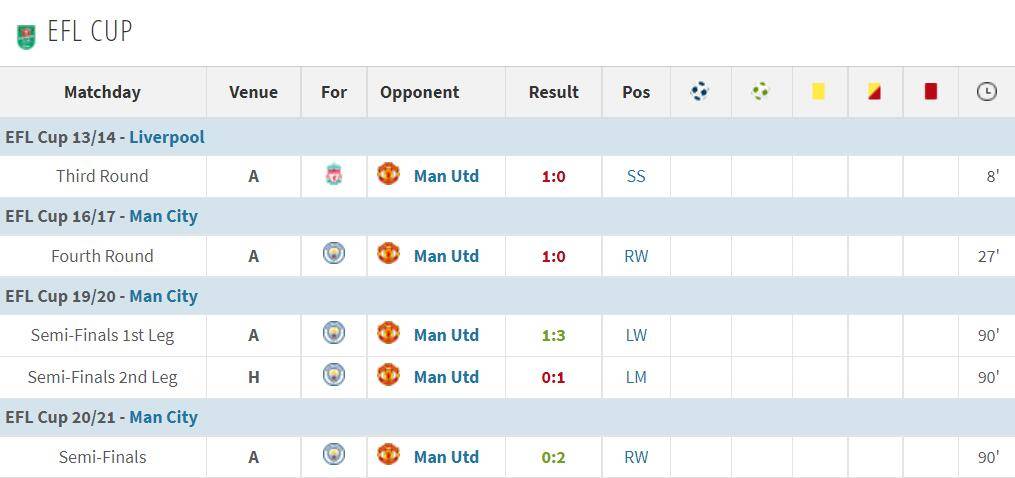Open Liverpool link in EFL Cup 13/14 heading
The image size is (1015, 478).
point(166,137)
